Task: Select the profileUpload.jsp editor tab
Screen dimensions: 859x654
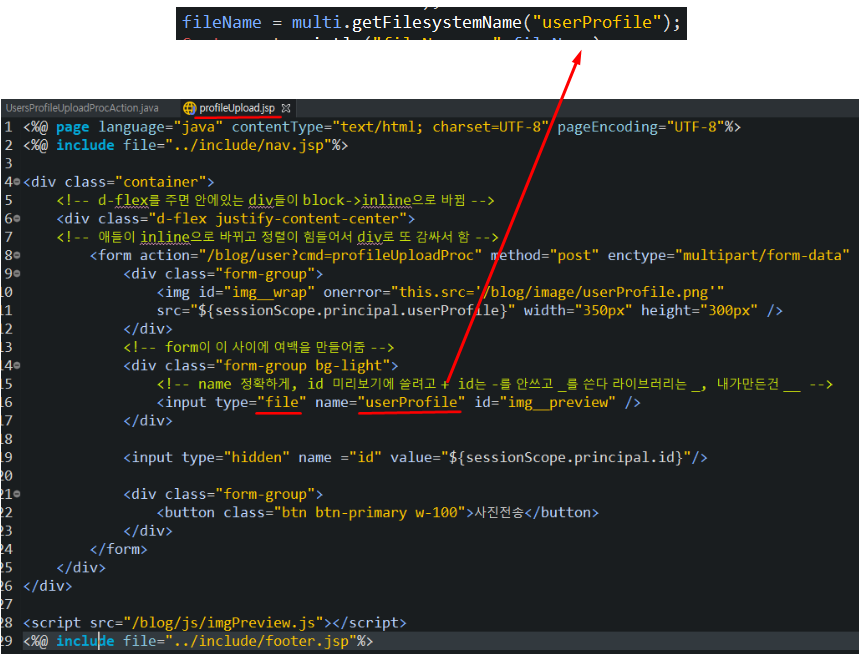Action: click(237, 108)
